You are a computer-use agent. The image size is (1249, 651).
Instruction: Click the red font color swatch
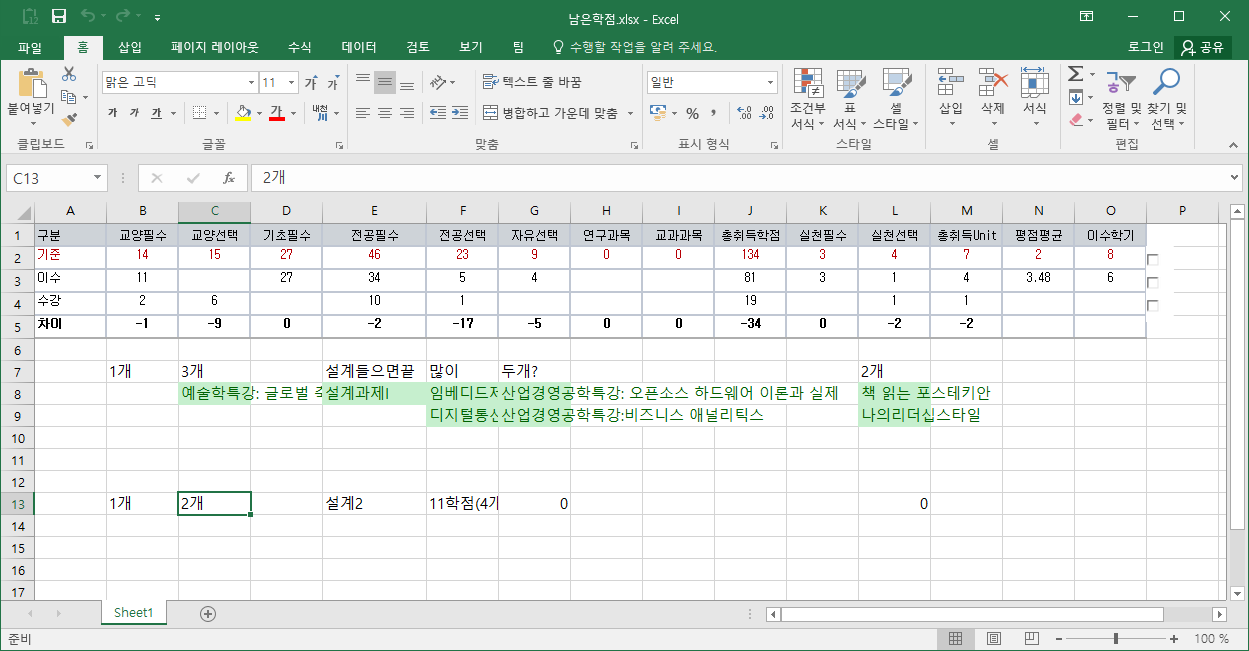point(277,113)
